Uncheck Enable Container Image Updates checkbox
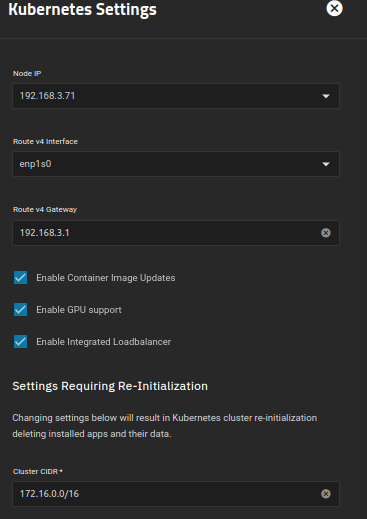The height and width of the screenshot is (519, 367). pyautogui.click(x=20, y=278)
